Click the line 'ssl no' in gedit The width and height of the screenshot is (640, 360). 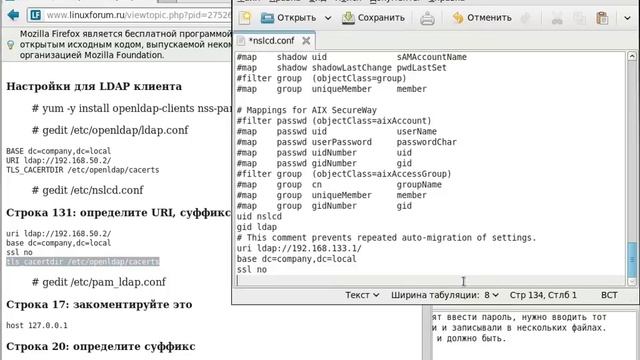[x=251, y=270]
